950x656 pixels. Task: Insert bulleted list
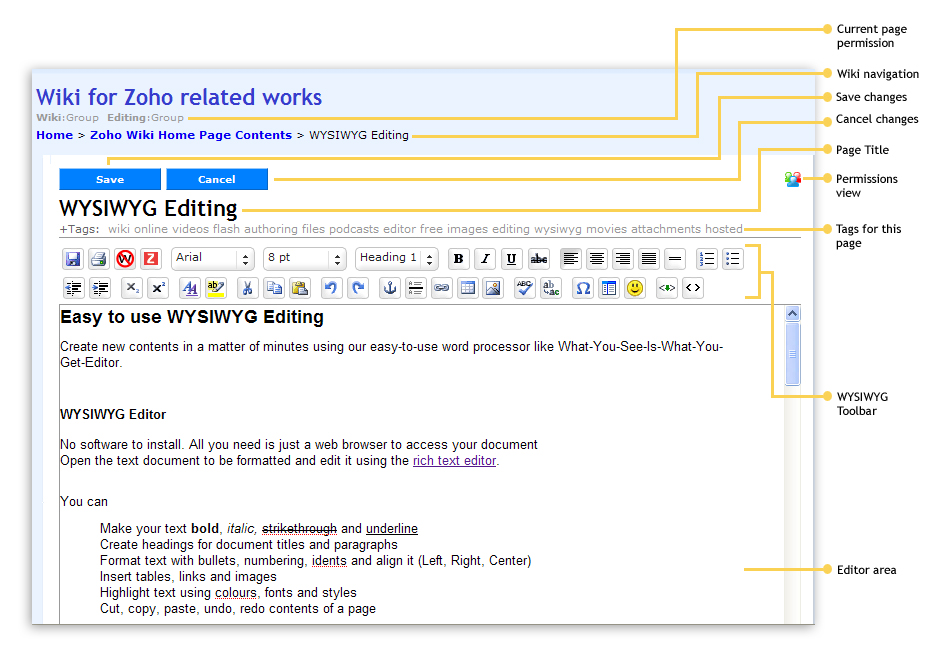(732, 259)
